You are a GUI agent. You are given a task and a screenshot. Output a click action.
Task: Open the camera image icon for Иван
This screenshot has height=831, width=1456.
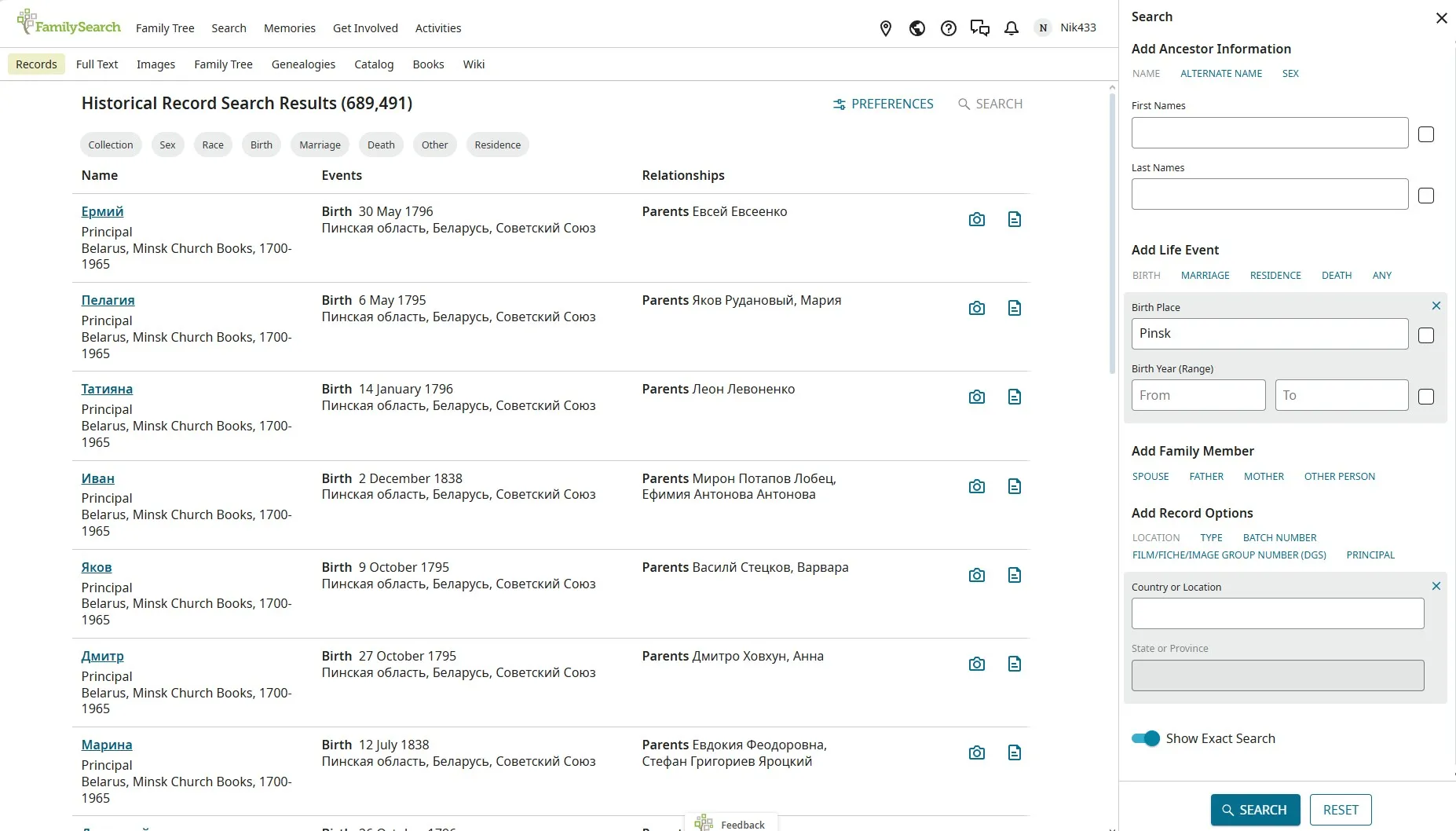(x=976, y=487)
